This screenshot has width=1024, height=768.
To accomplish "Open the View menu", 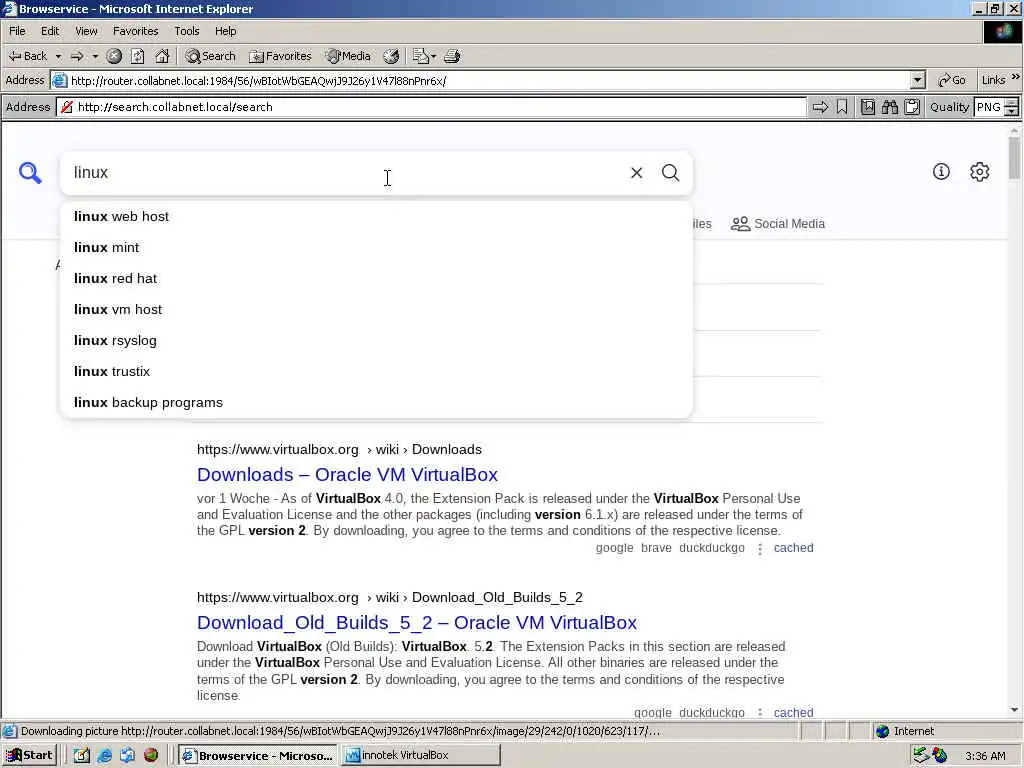I will point(86,31).
